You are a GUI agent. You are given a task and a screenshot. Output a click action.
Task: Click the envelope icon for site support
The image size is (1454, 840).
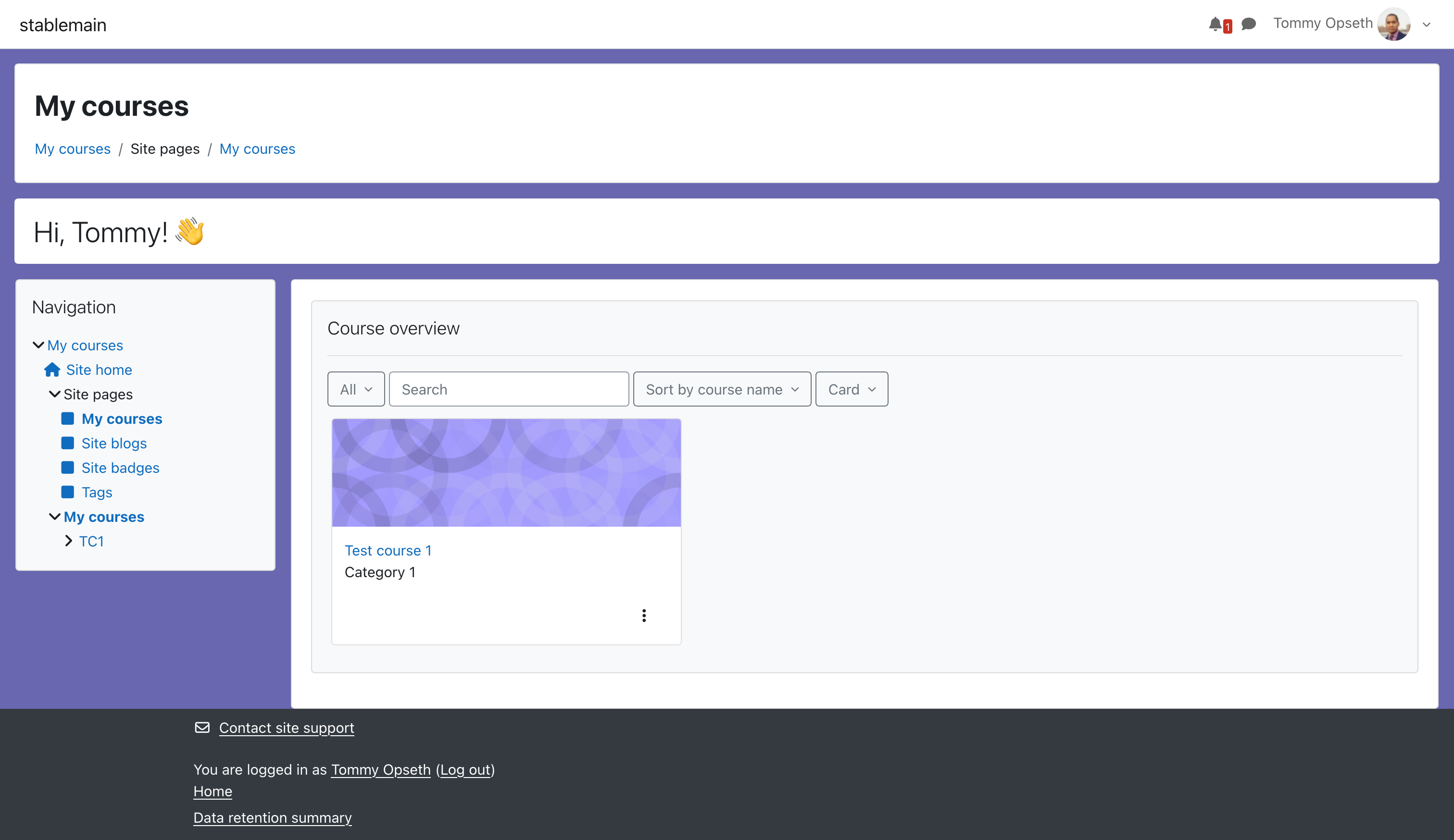click(x=202, y=728)
